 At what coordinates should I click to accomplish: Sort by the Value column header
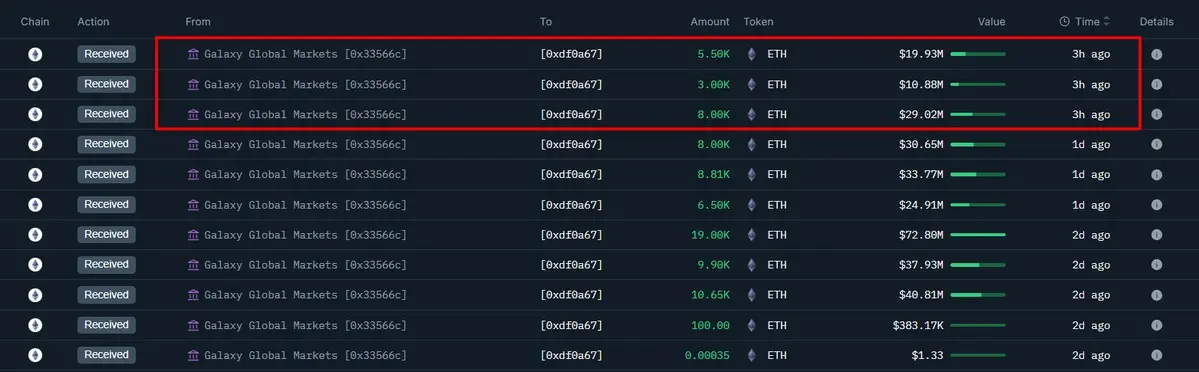pos(991,21)
